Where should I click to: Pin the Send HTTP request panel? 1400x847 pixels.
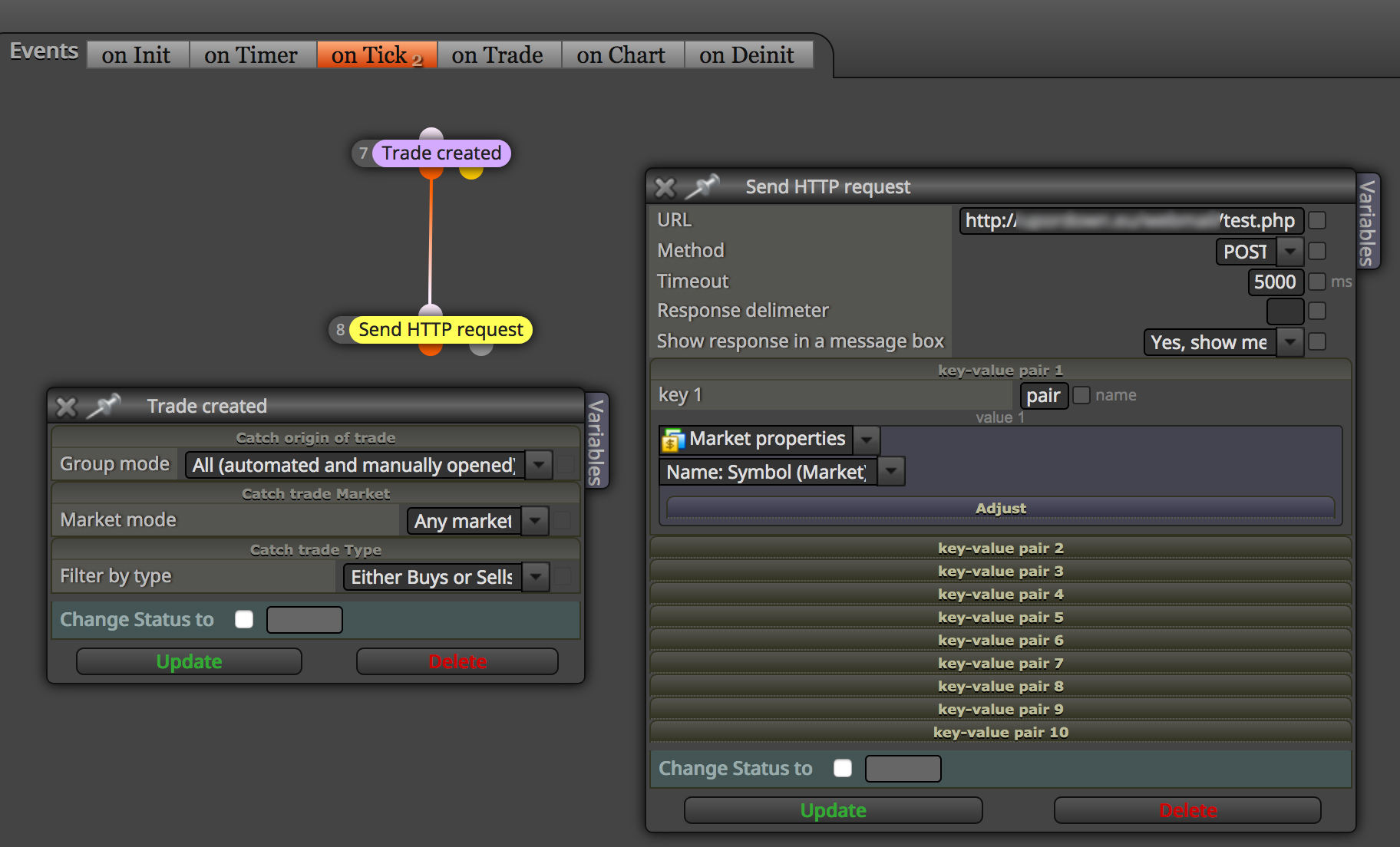click(x=702, y=186)
